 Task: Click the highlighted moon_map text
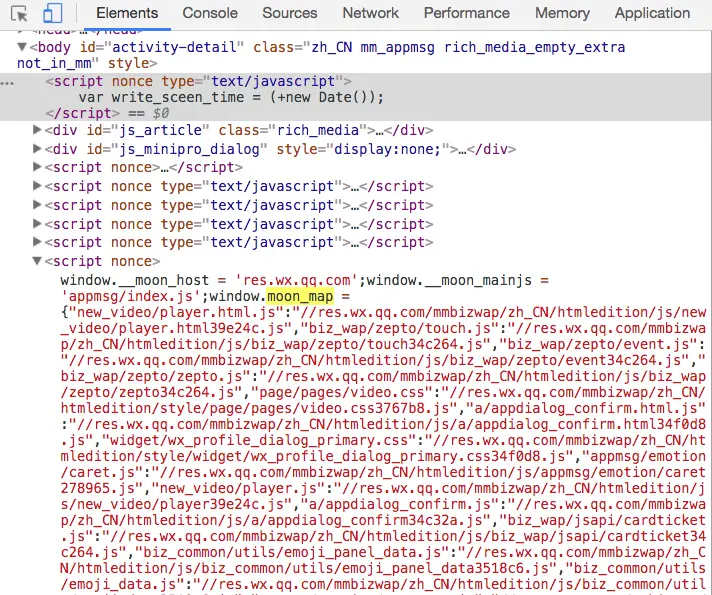tap(300, 297)
